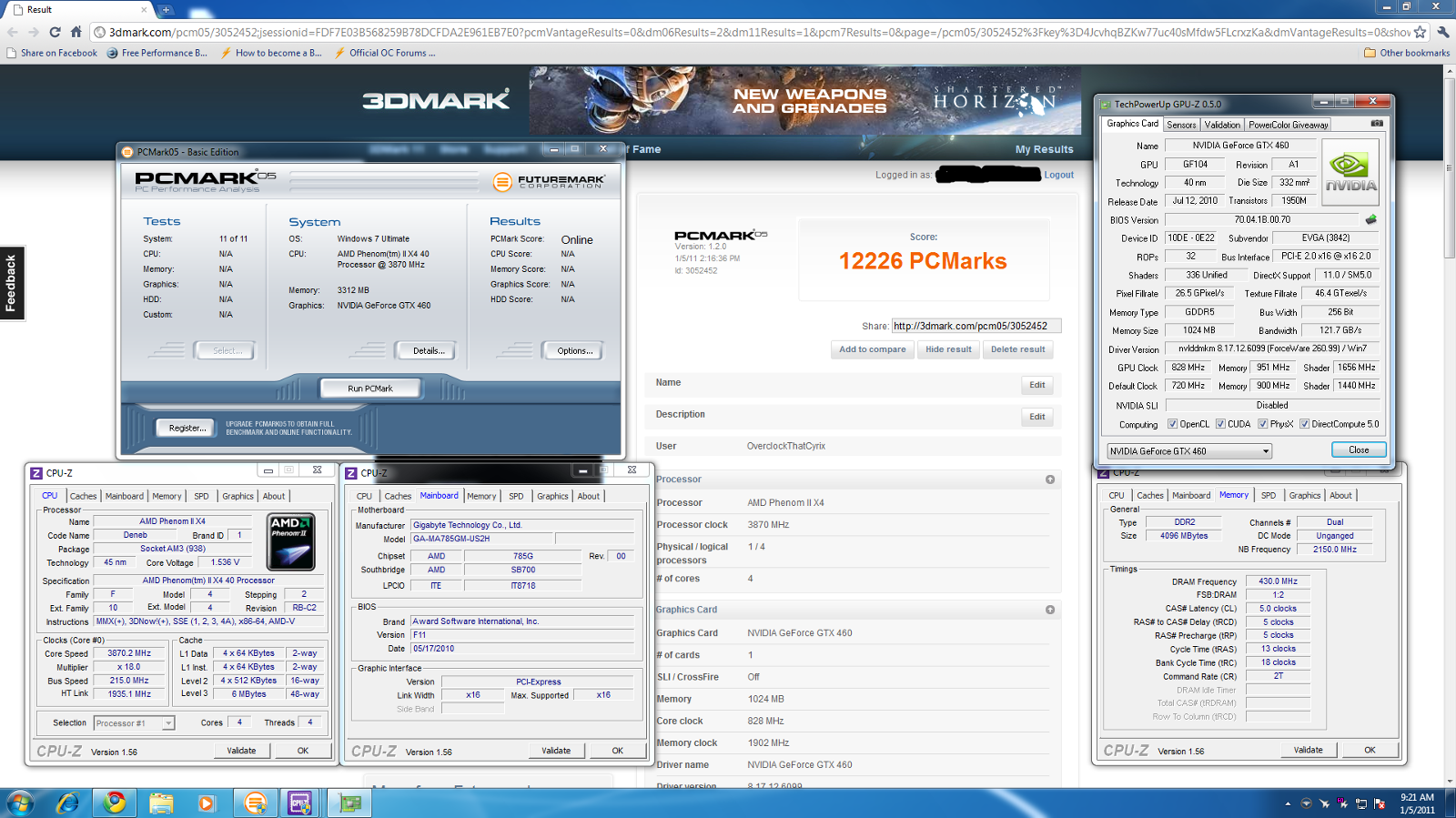Open the Other bookmarks folder
The width and height of the screenshot is (1456, 818).
pyautogui.click(x=1407, y=53)
